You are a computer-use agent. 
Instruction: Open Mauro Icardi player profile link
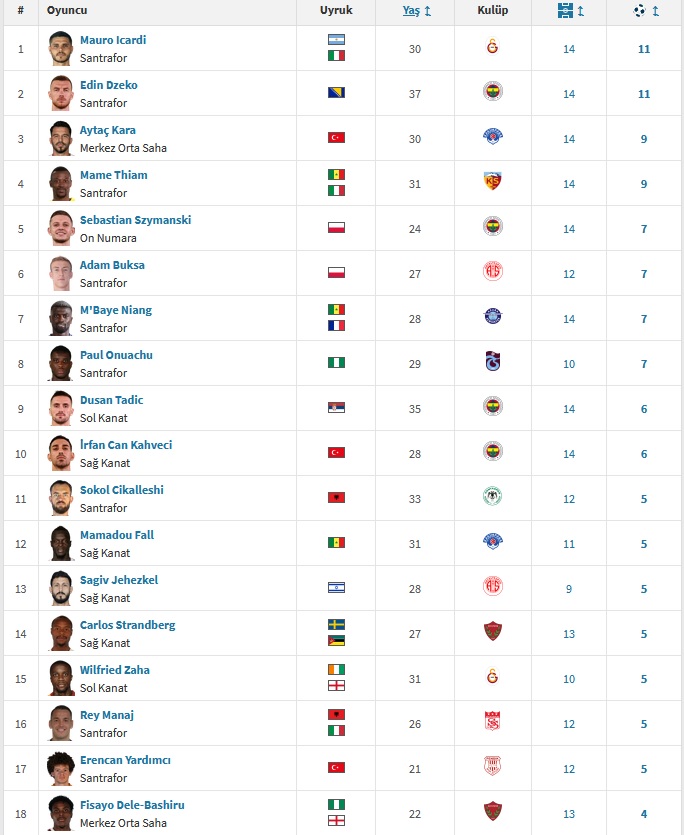(x=113, y=40)
